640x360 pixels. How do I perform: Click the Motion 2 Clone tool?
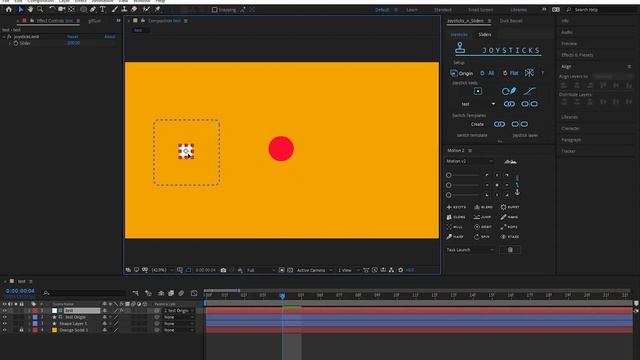(456, 217)
